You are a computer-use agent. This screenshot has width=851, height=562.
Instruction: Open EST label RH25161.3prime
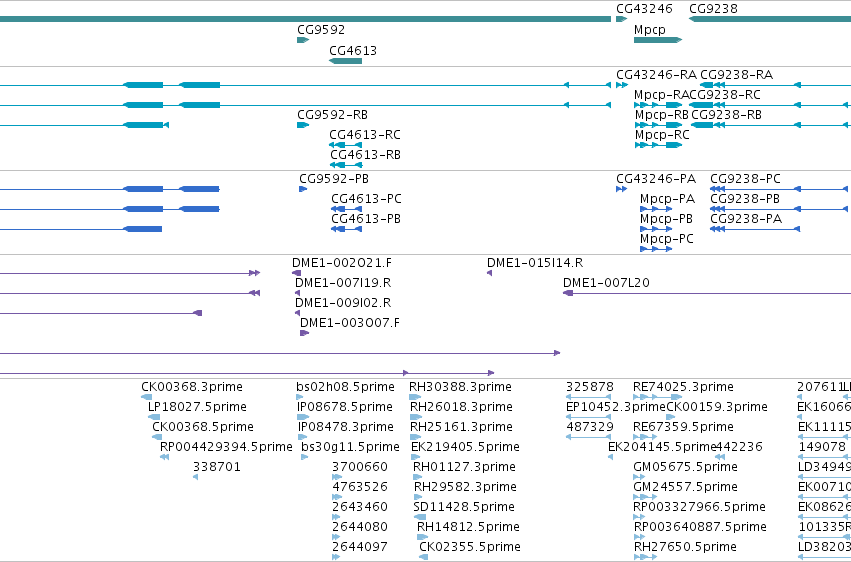461,427
